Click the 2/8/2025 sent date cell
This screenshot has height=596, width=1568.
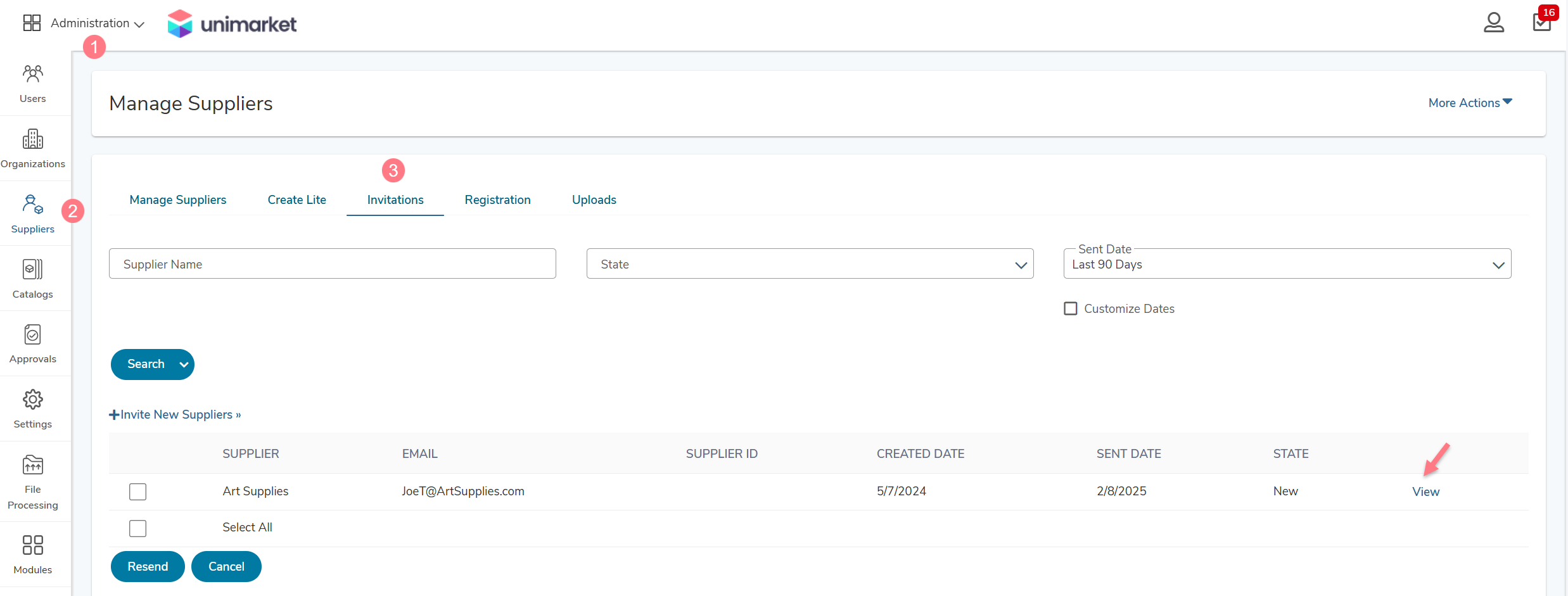pos(1121,491)
